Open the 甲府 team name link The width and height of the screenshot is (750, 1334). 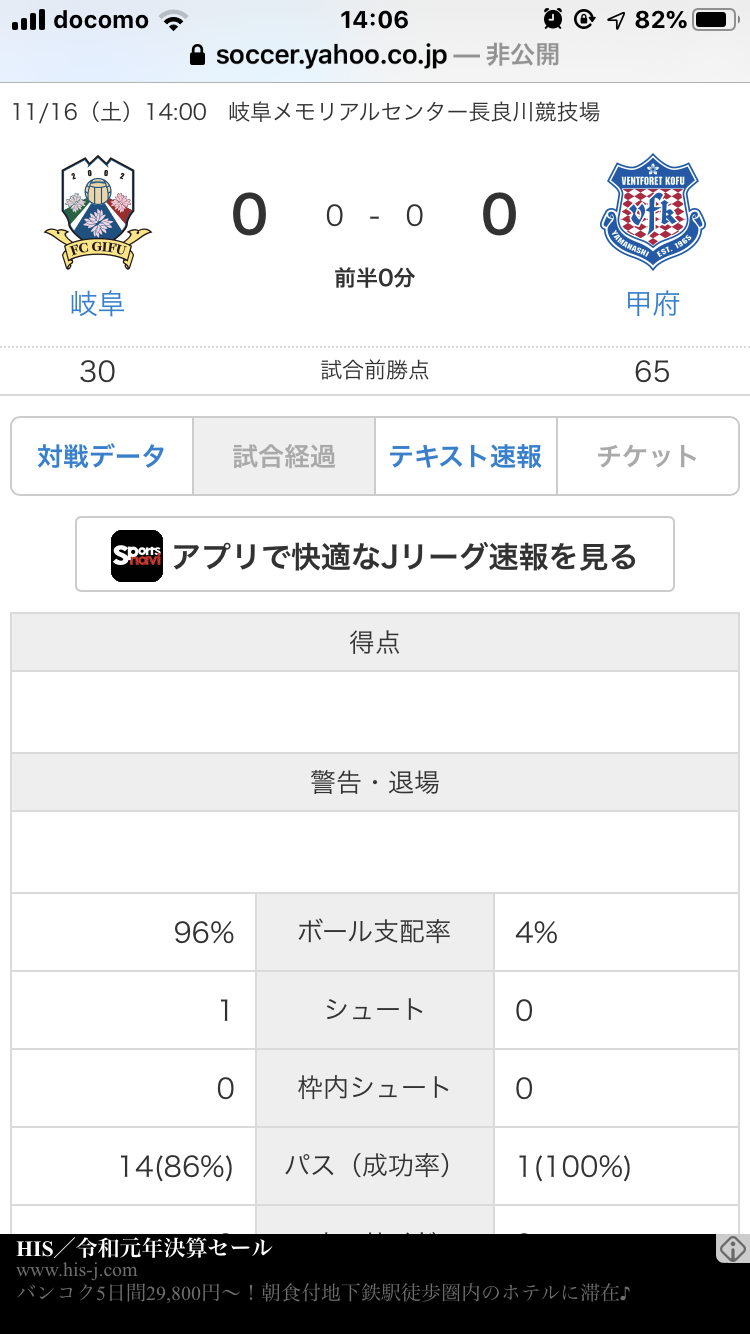[652, 304]
